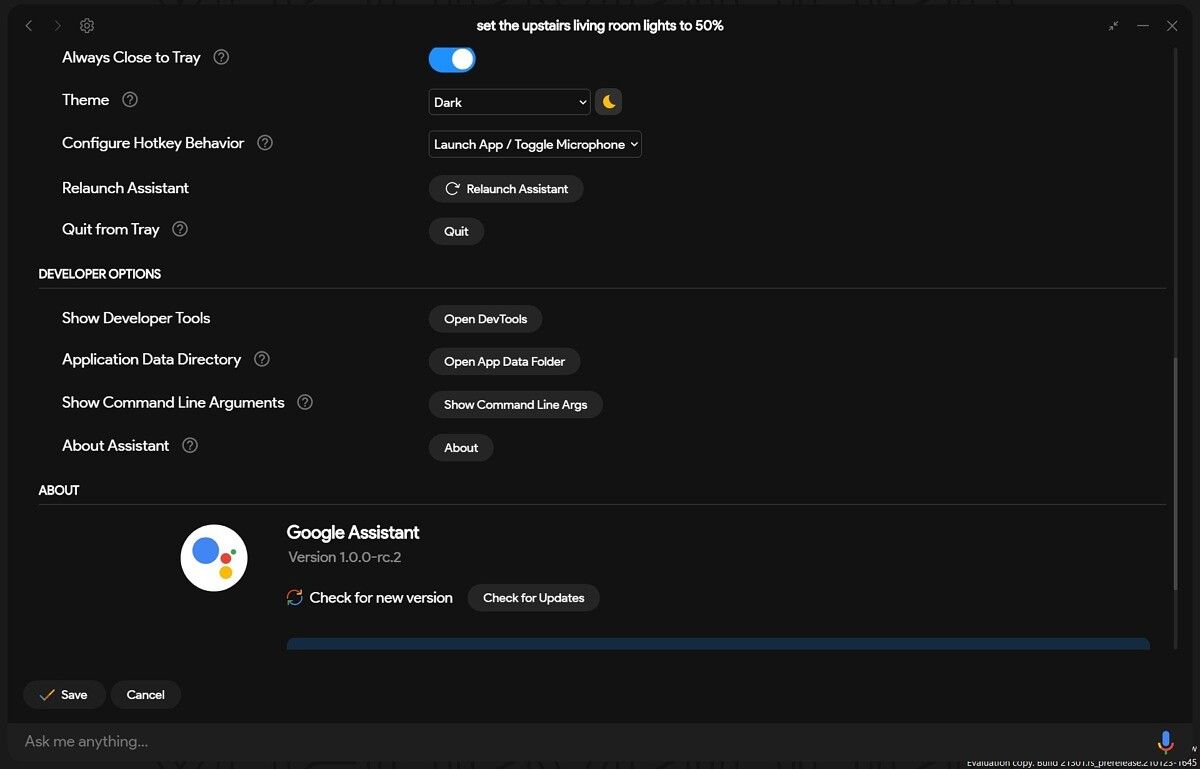Open the settings gear icon

[86, 25]
